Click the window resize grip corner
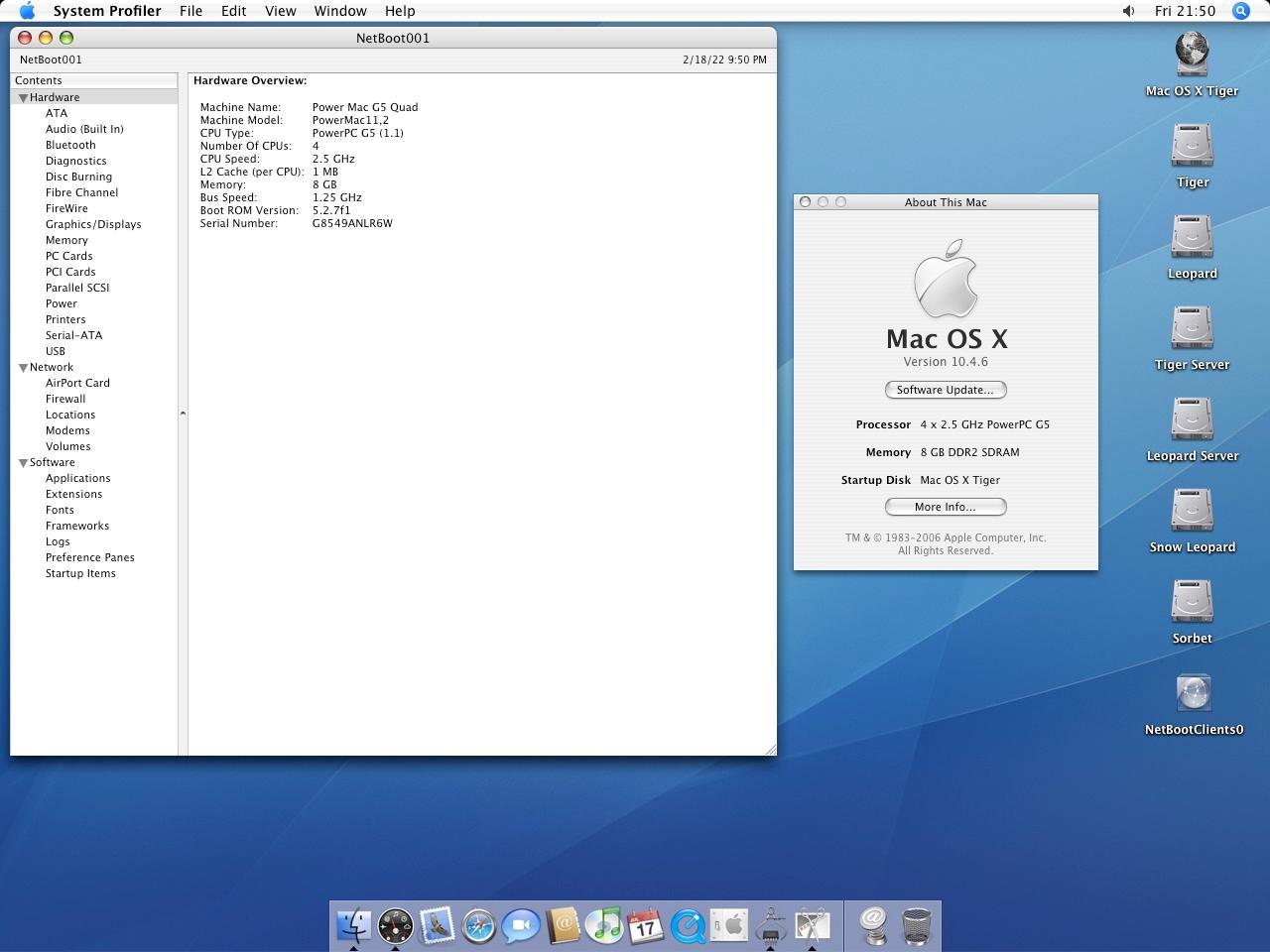The image size is (1270, 952). (x=770, y=749)
